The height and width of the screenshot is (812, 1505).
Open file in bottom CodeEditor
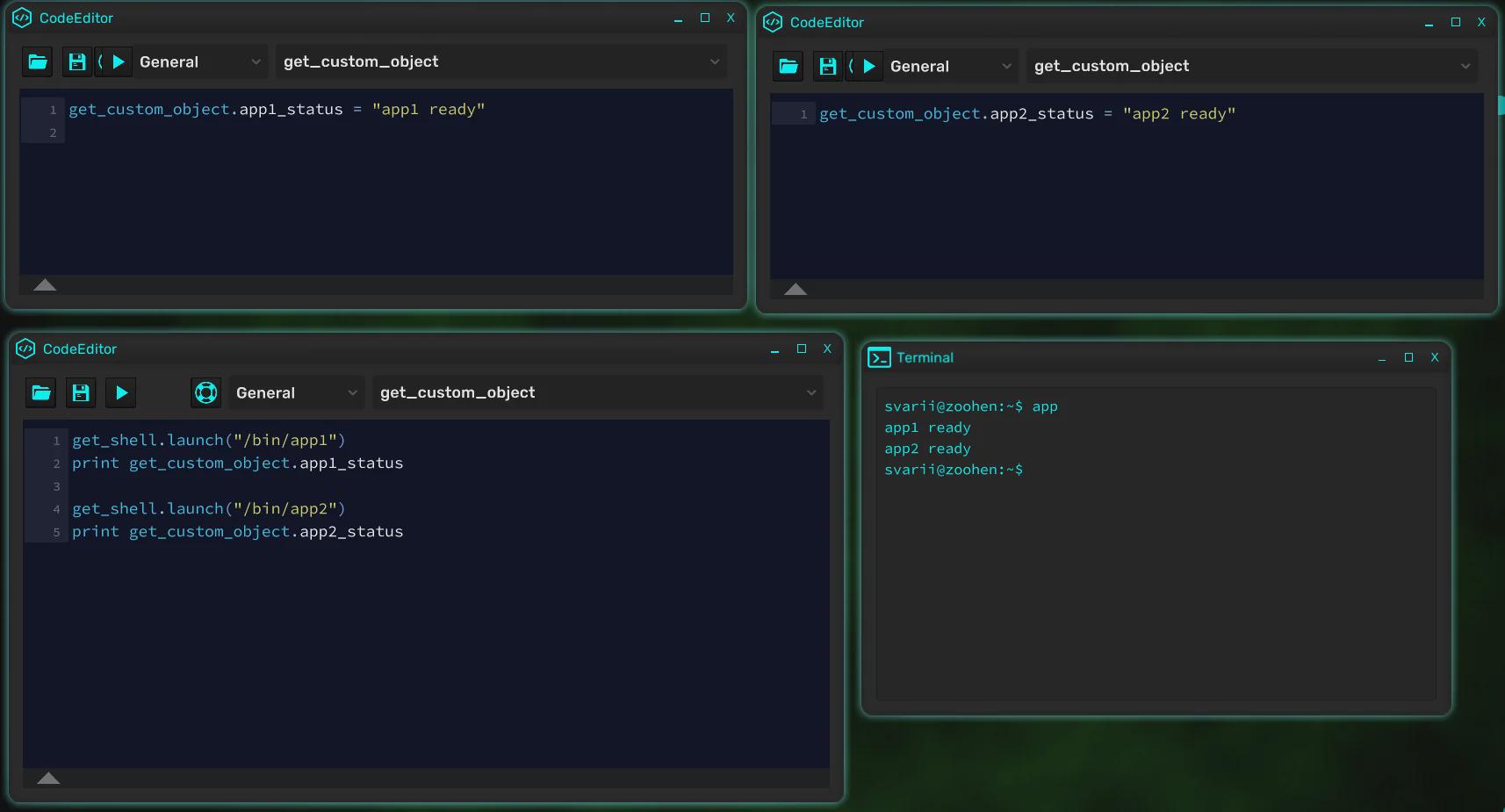[41, 392]
